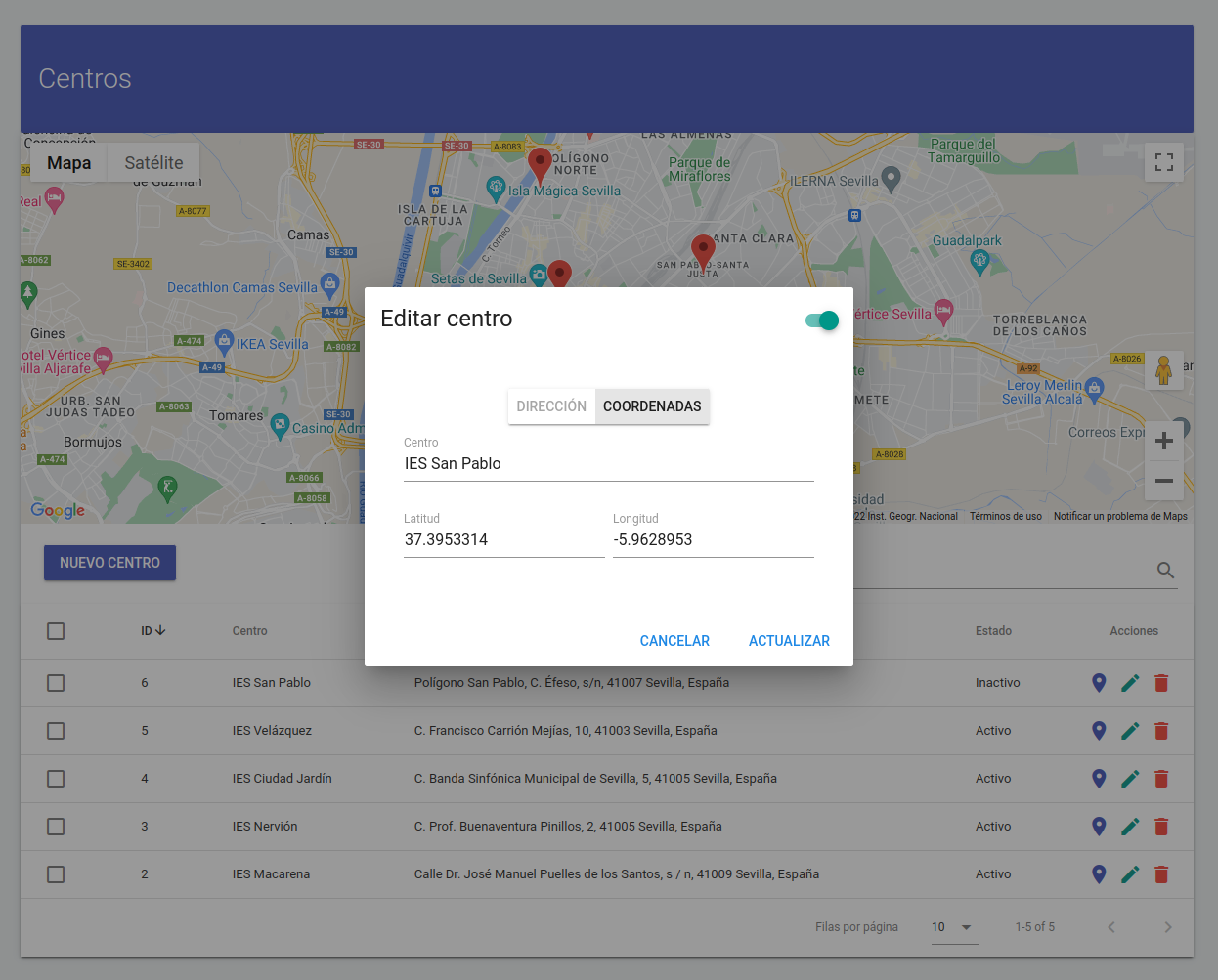Click red marker at San Pablo-Santa Justa

(703, 251)
